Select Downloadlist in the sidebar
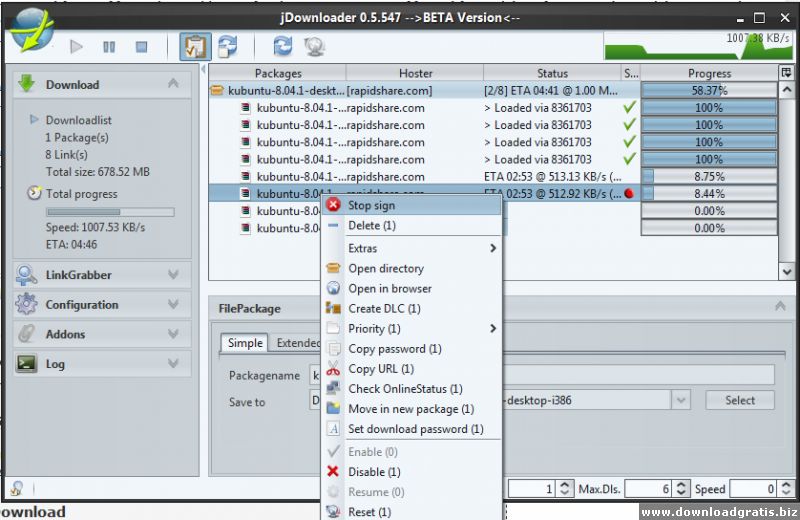800x520 pixels. [79, 120]
